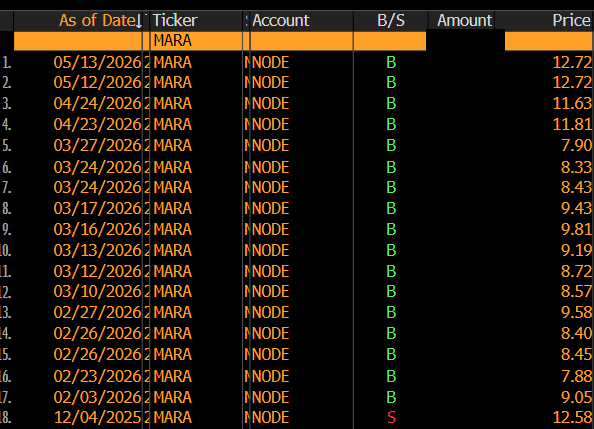This screenshot has height=429, width=594.
Task: Click the sort arrow beside As of Date
Action: (139, 21)
